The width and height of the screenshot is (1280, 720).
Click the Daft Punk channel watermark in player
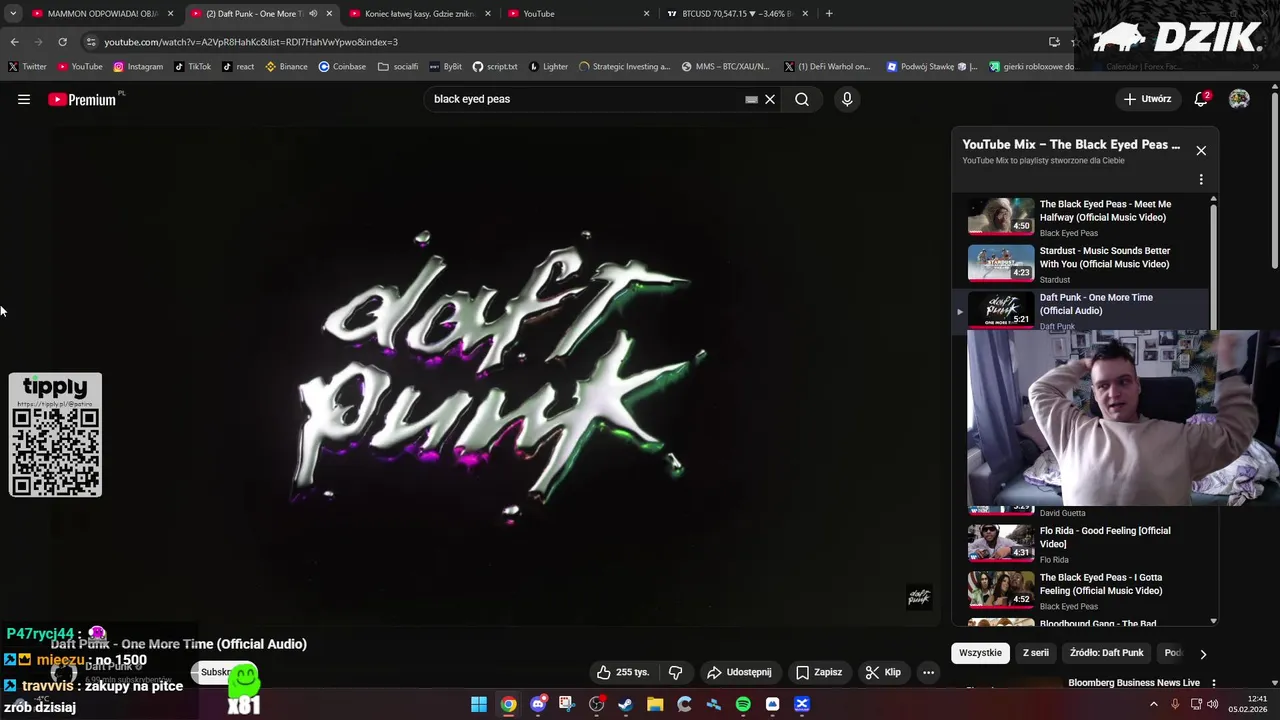click(x=919, y=597)
